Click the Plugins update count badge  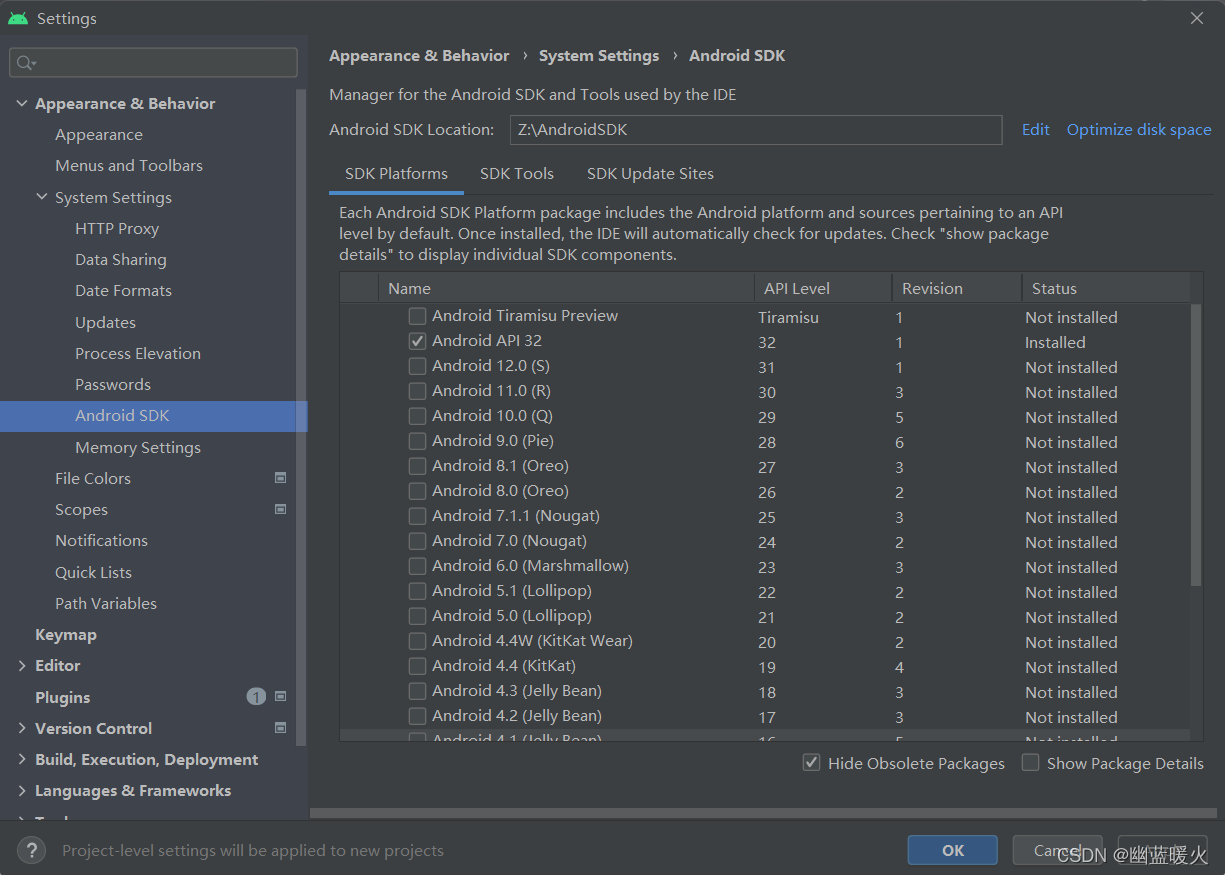256,697
